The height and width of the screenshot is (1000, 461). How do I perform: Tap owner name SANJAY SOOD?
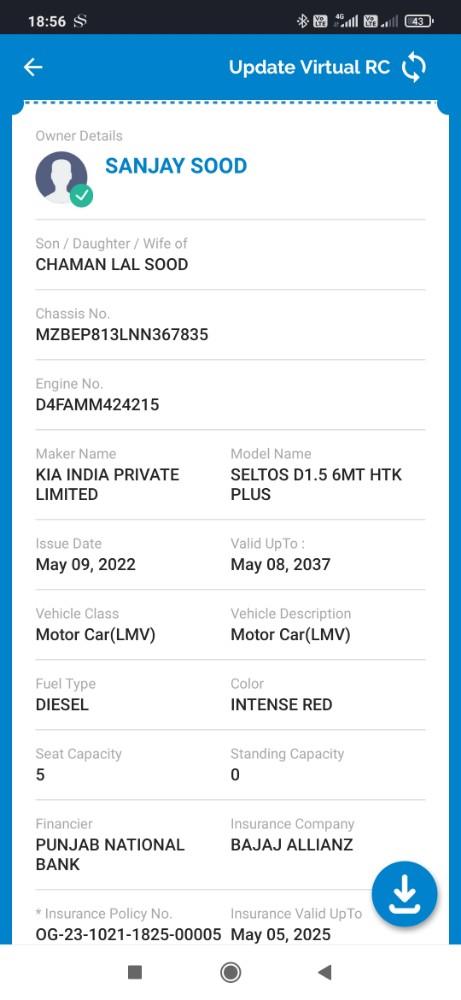[x=176, y=166]
